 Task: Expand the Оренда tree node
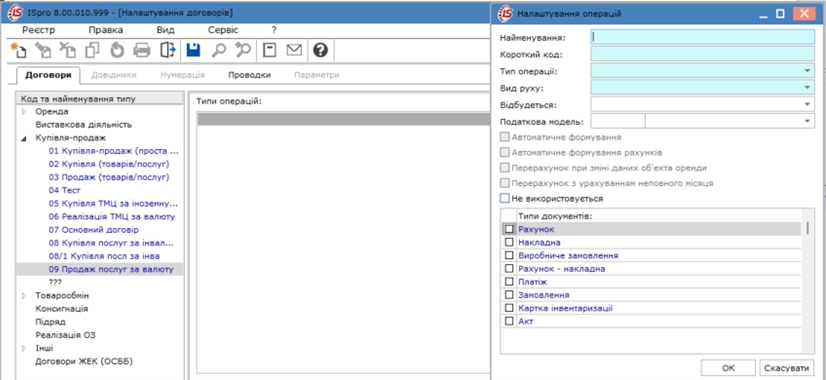pyautogui.click(x=24, y=112)
